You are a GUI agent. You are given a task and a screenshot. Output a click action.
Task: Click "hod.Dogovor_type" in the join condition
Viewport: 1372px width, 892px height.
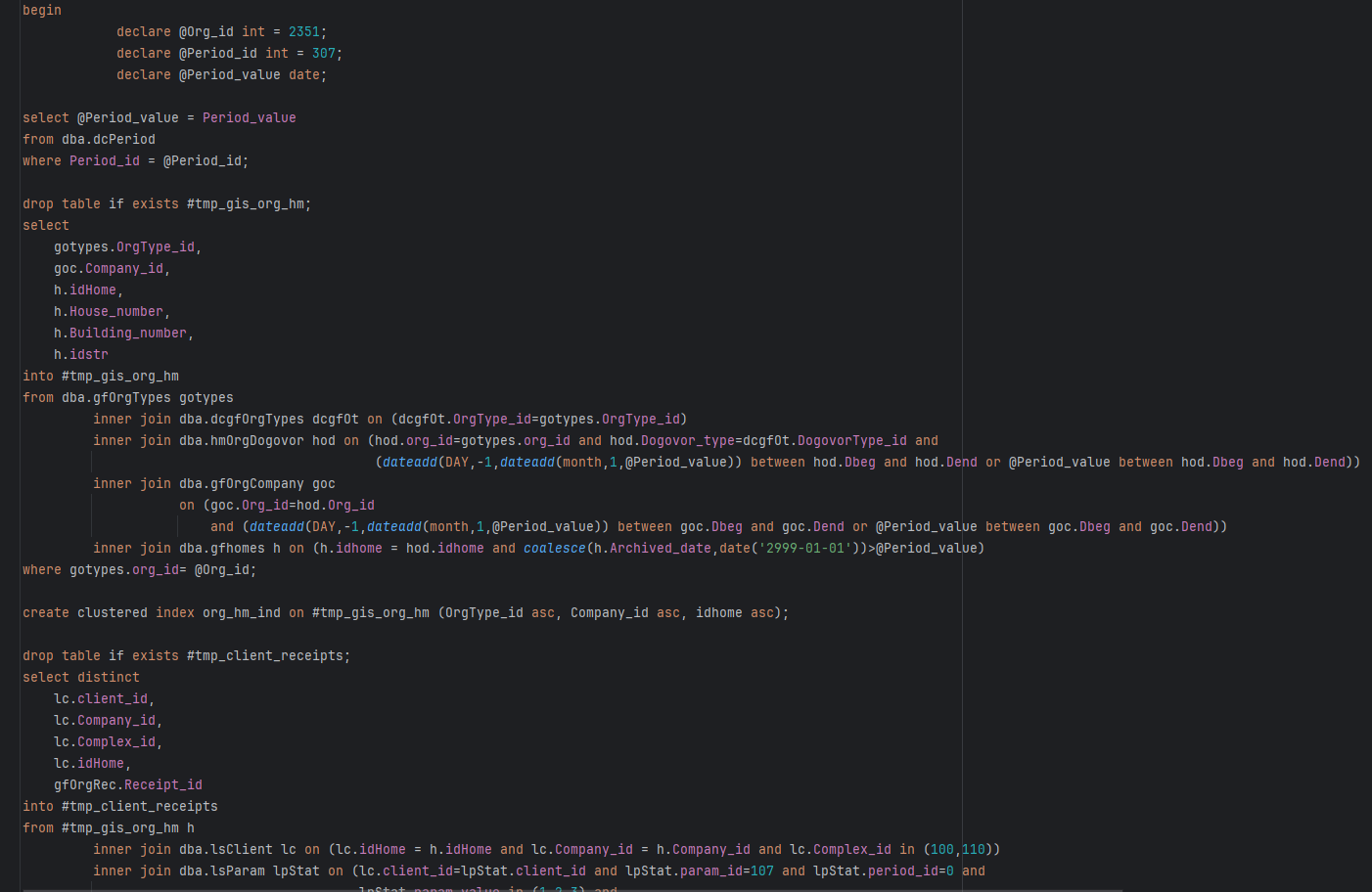coord(672,441)
